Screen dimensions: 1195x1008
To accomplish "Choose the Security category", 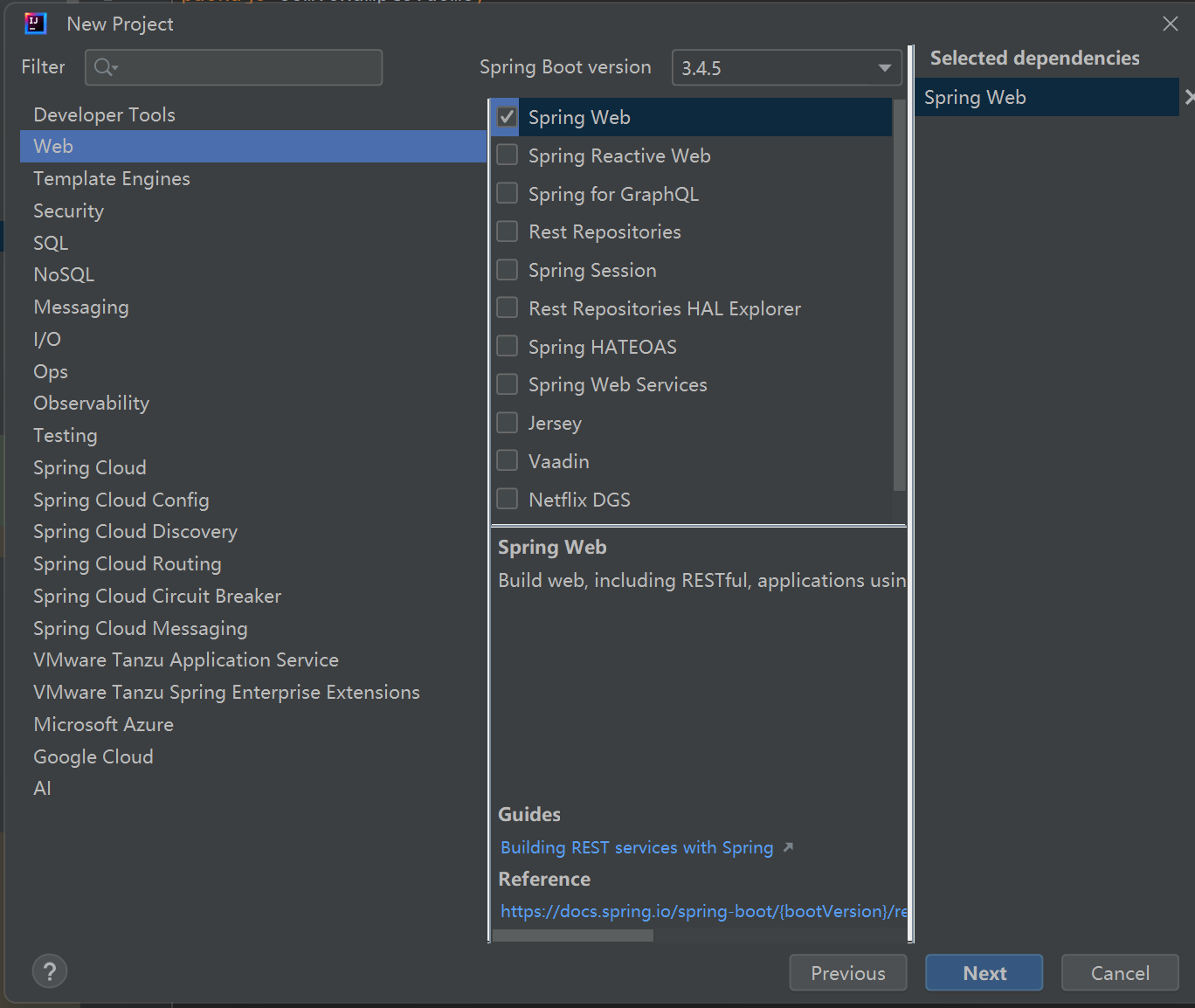I will (x=253, y=211).
